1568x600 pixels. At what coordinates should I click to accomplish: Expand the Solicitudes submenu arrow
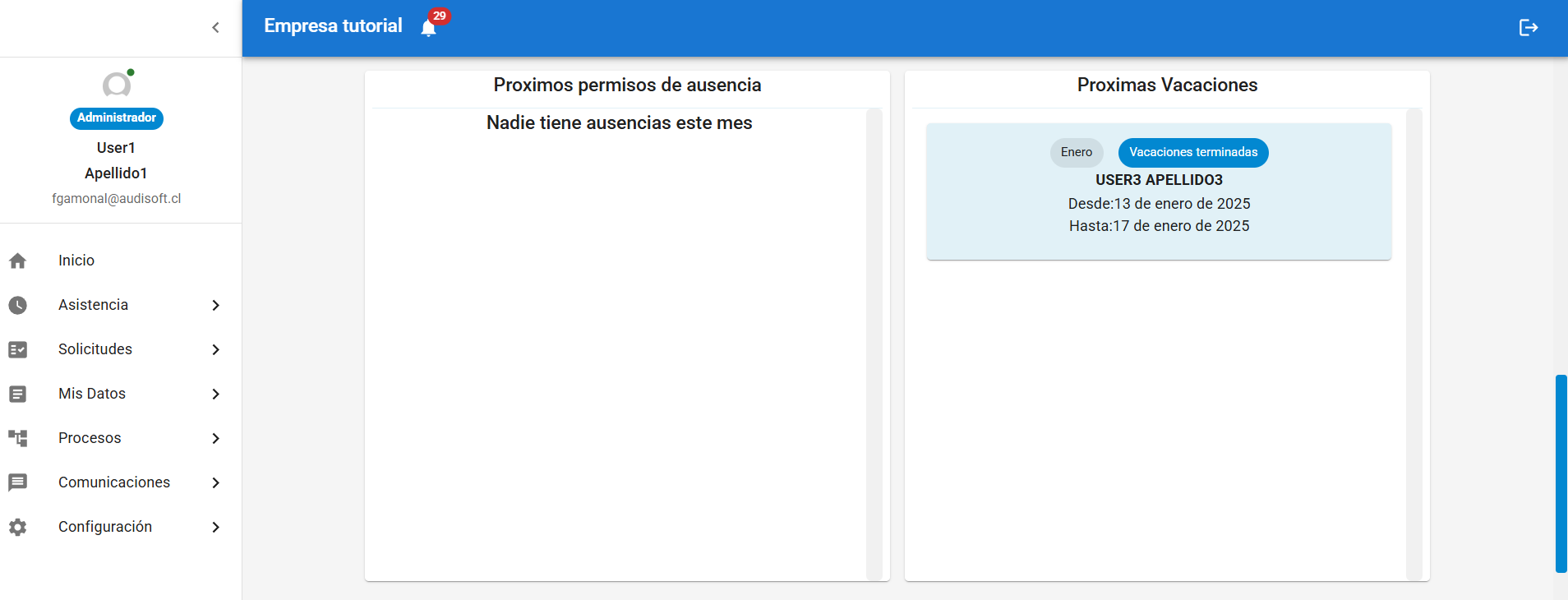(x=215, y=349)
